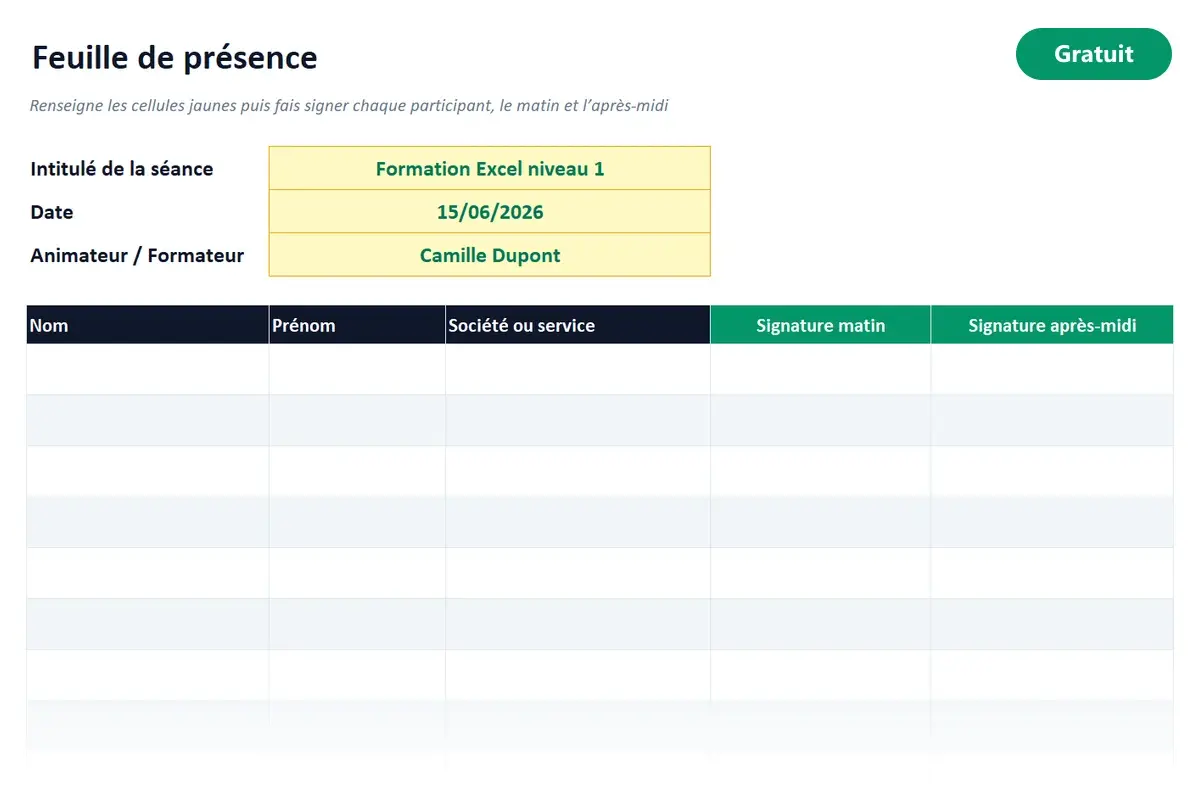Click the "Feuille de présence" title
Image resolution: width=1200 pixels, height=800 pixels.
click(x=175, y=58)
